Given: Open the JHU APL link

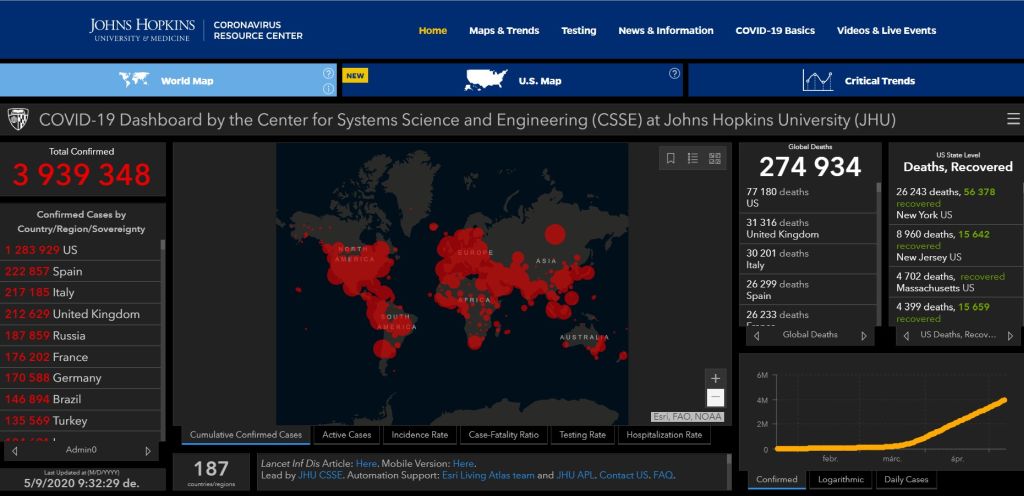Looking at the screenshot, I should [x=575, y=475].
